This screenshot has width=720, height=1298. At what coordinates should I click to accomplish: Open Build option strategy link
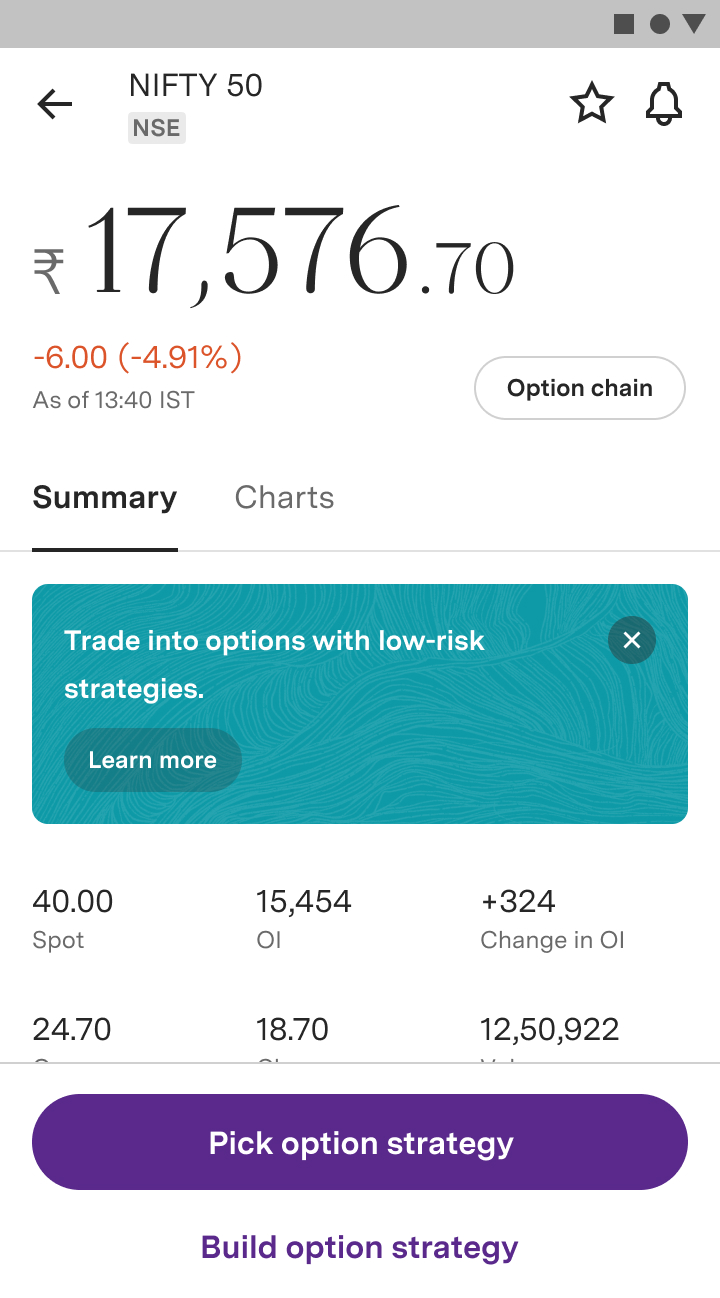(x=360, y=1247)
